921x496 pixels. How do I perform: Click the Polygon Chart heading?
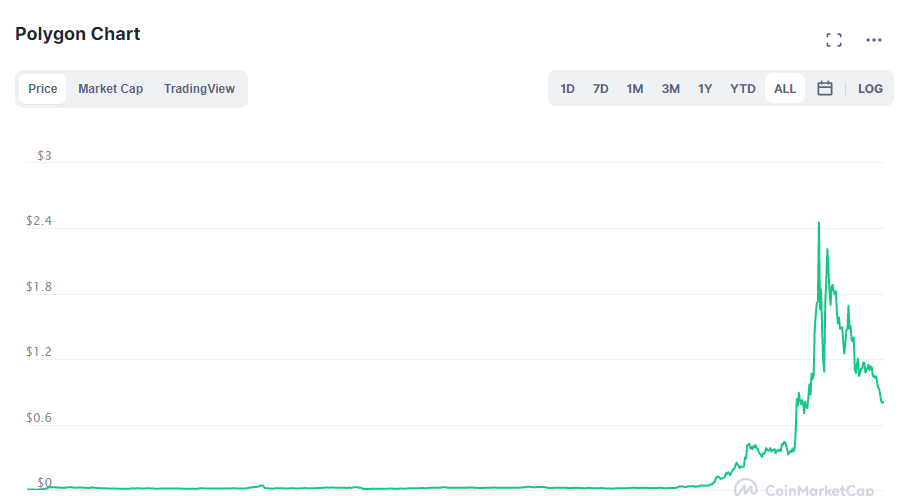tap(78, 34)
